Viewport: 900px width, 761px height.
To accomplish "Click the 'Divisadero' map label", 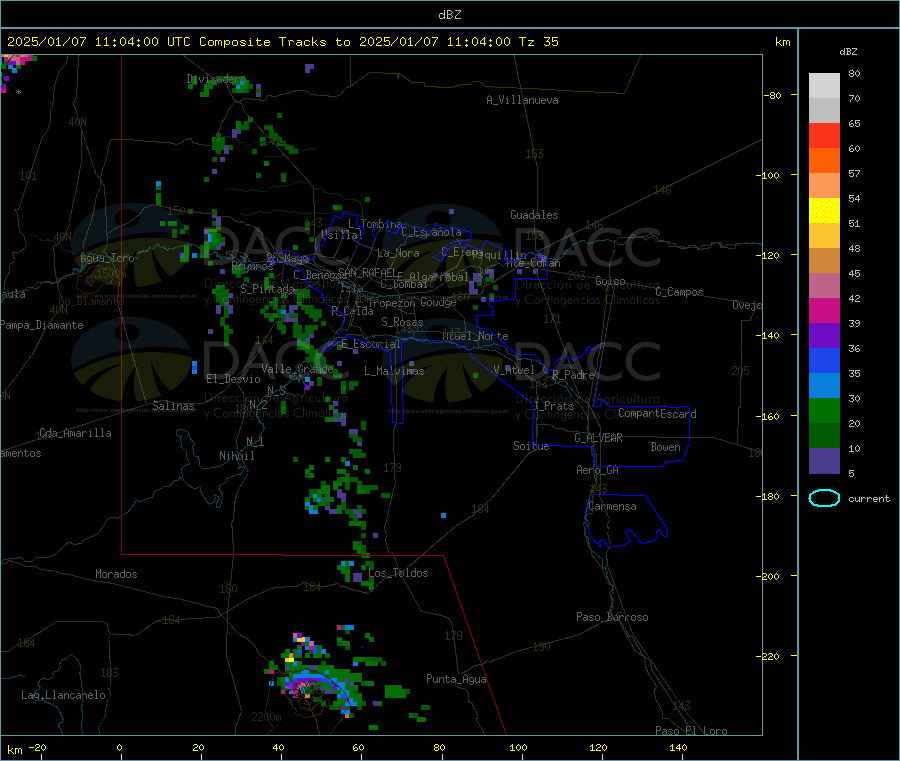I will click(x=216, y=79).
